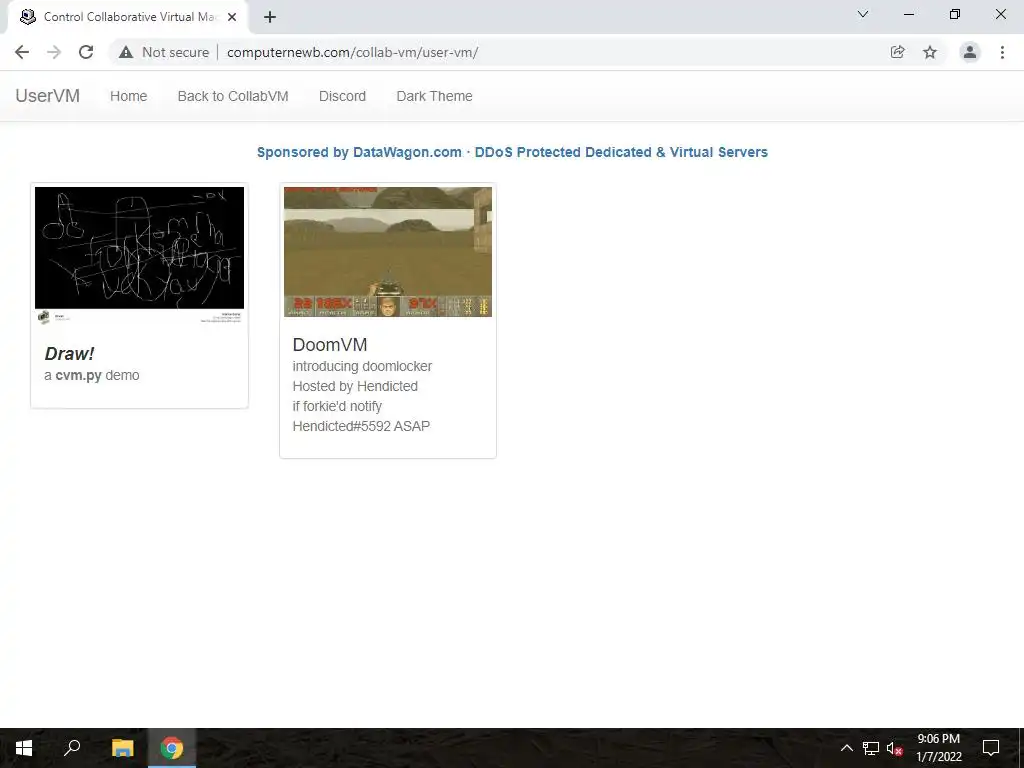Open the Draw! VM screenshot thumbnail

tap(139, 256)
